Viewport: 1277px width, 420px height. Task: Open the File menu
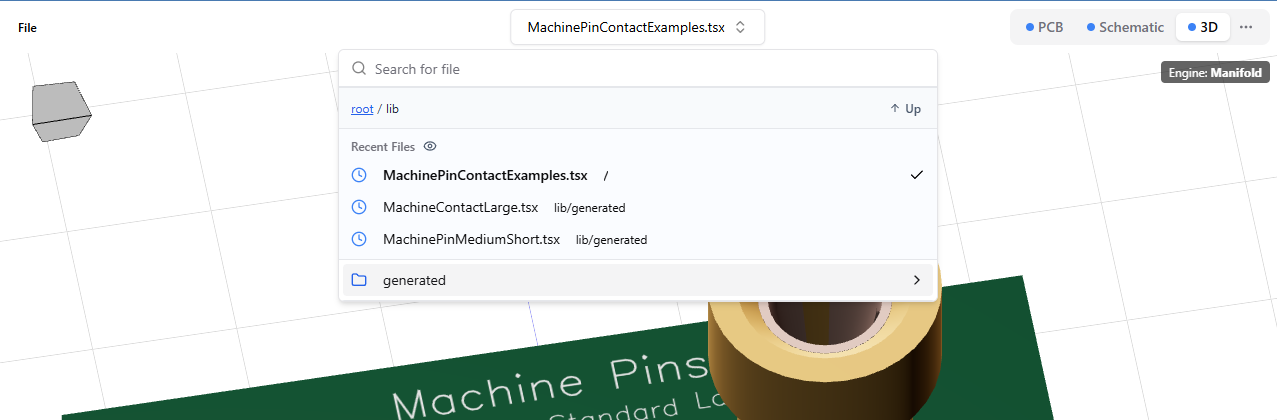27,28
